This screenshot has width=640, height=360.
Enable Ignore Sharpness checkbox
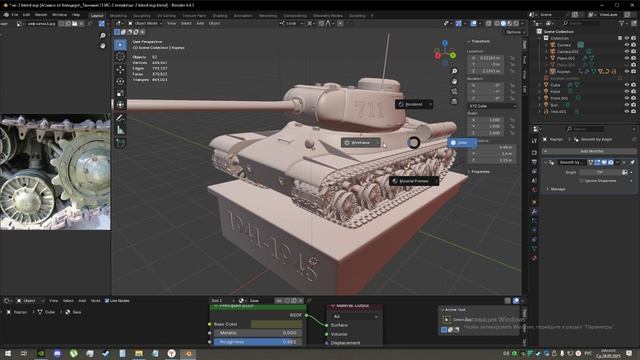tap(581, 180)
